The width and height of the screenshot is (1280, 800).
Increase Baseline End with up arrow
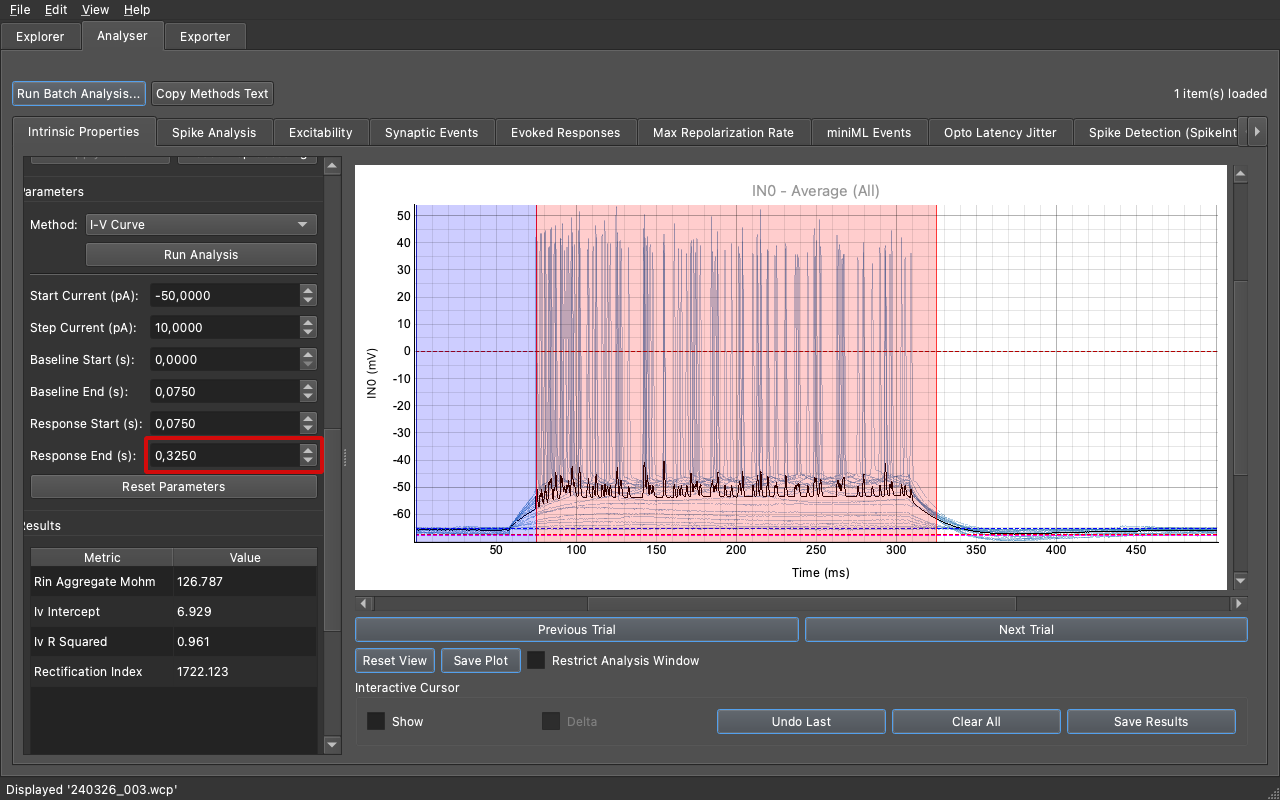[308, 386]
